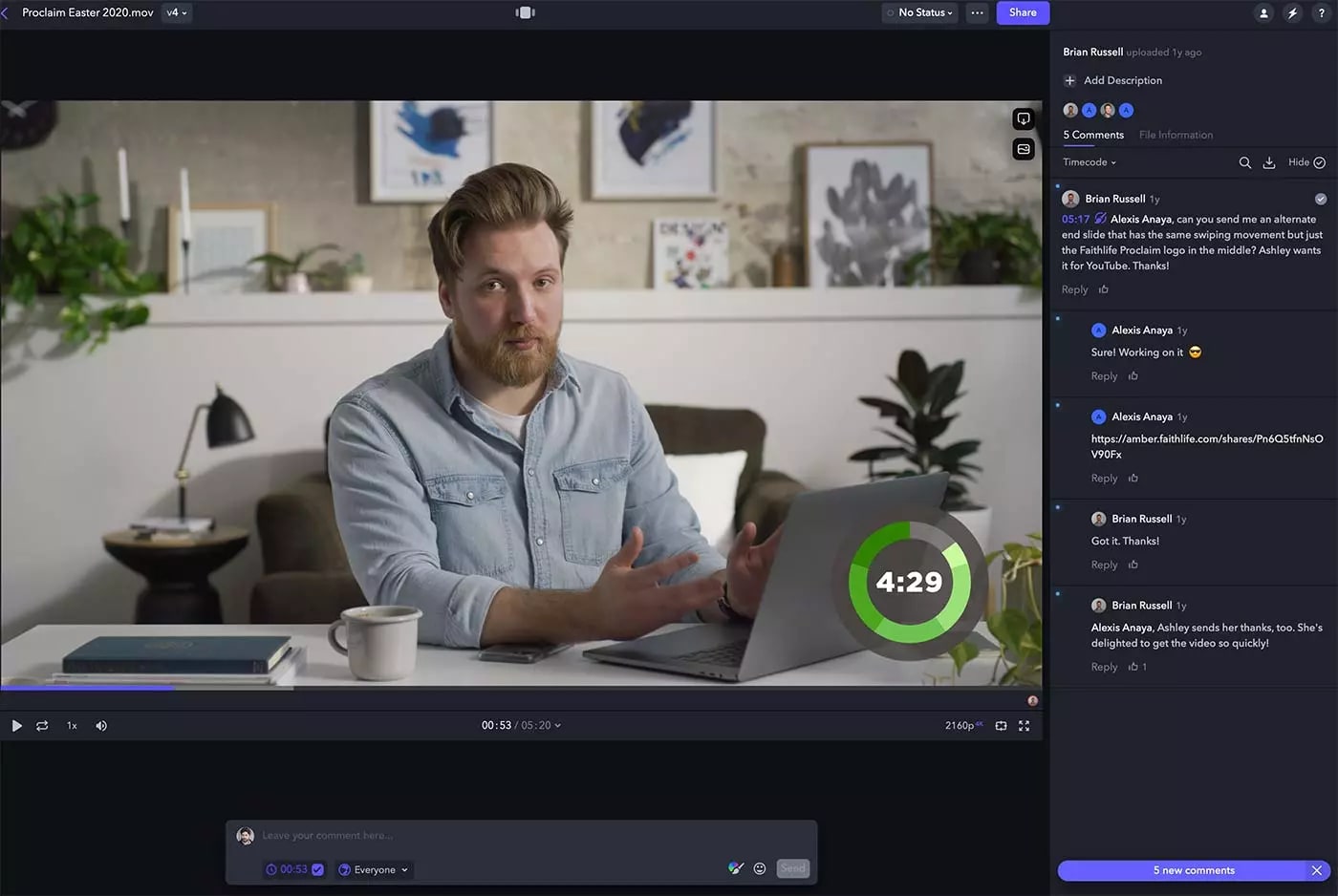This screenshot has width=1338, height=896.
Task: Play the video
Action: point(16,726)
